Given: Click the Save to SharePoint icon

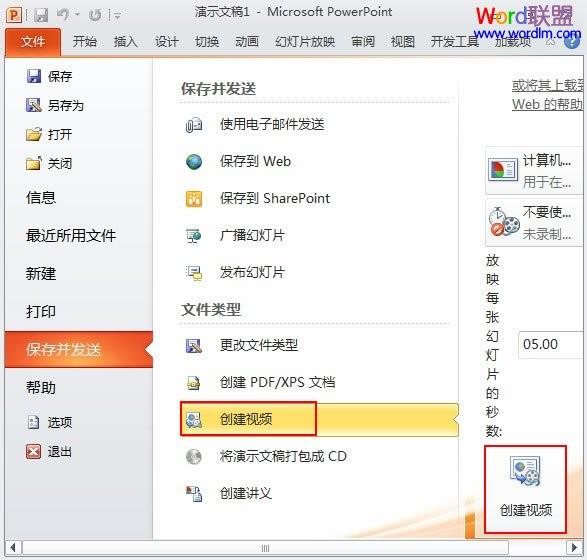Looking at the screenshot, I should (x=194, y=199).
